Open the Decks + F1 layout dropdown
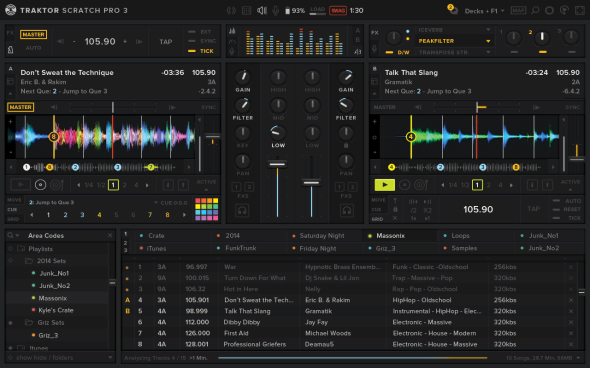The image size is (590, 368). (x=485, y=11)
